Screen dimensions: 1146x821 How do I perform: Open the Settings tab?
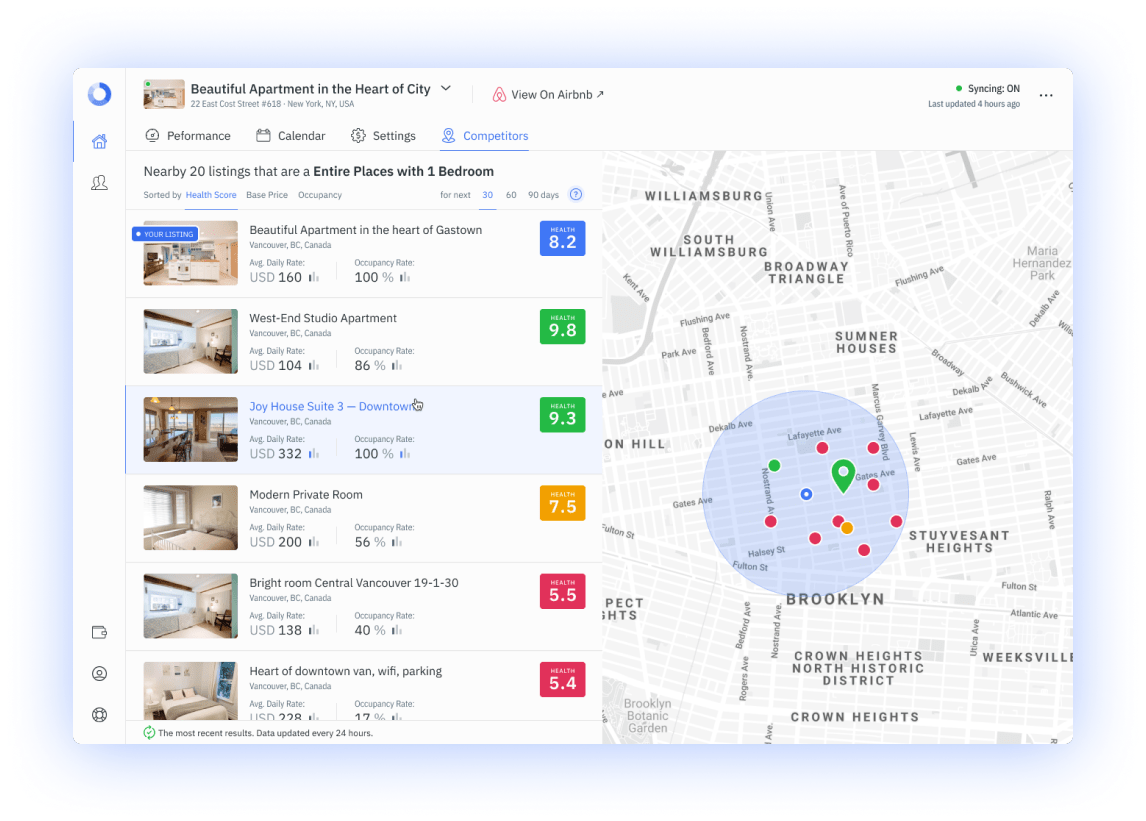383,135
